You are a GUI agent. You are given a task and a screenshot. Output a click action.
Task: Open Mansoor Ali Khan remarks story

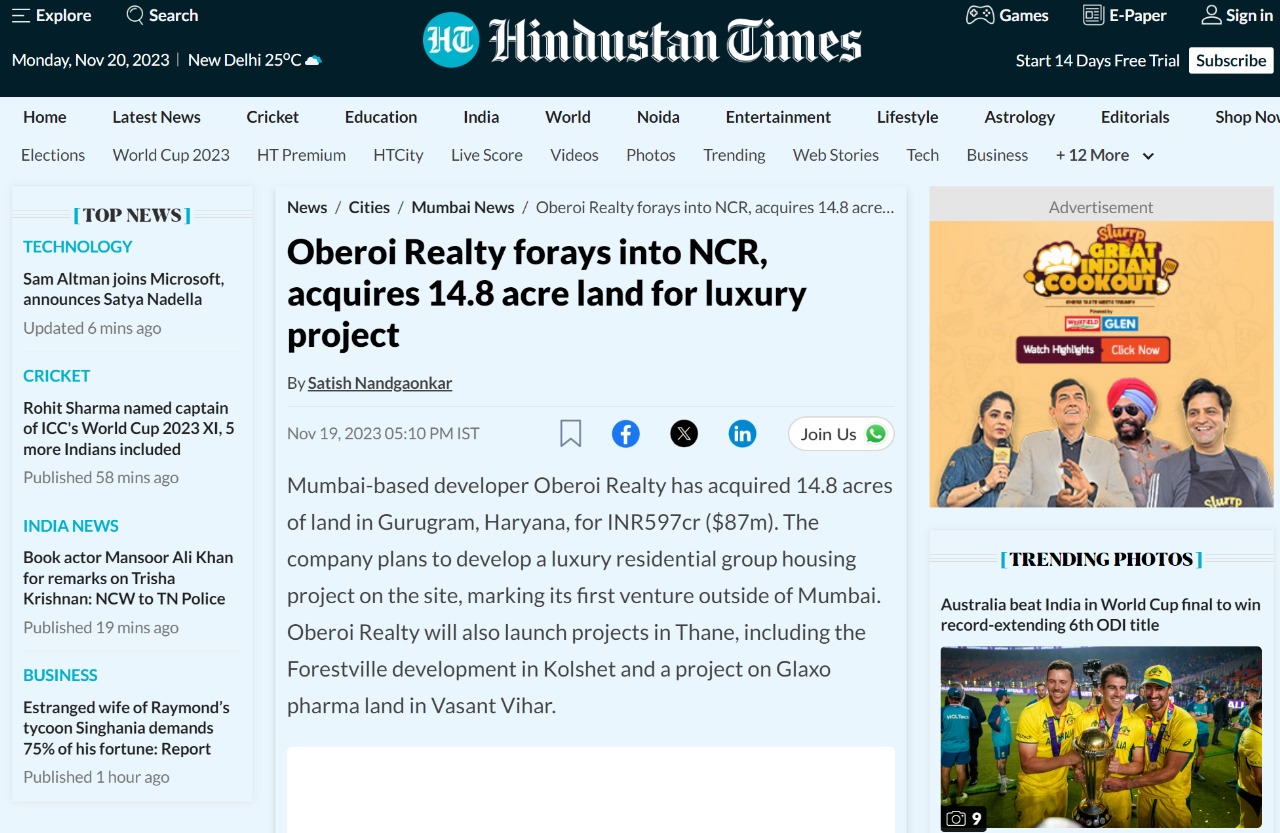pyautogui.click(x=128, y=578)
